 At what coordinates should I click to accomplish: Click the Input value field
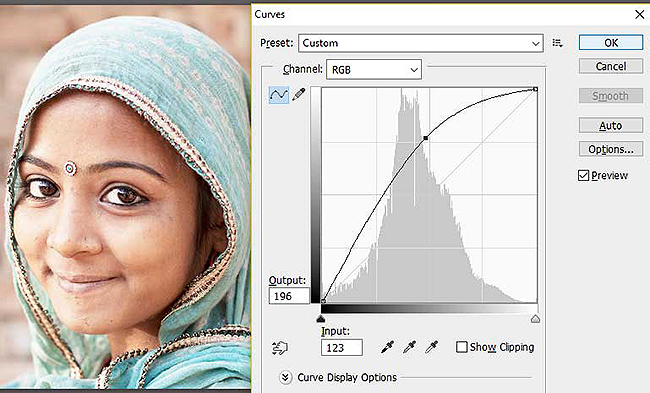[342, 347]
